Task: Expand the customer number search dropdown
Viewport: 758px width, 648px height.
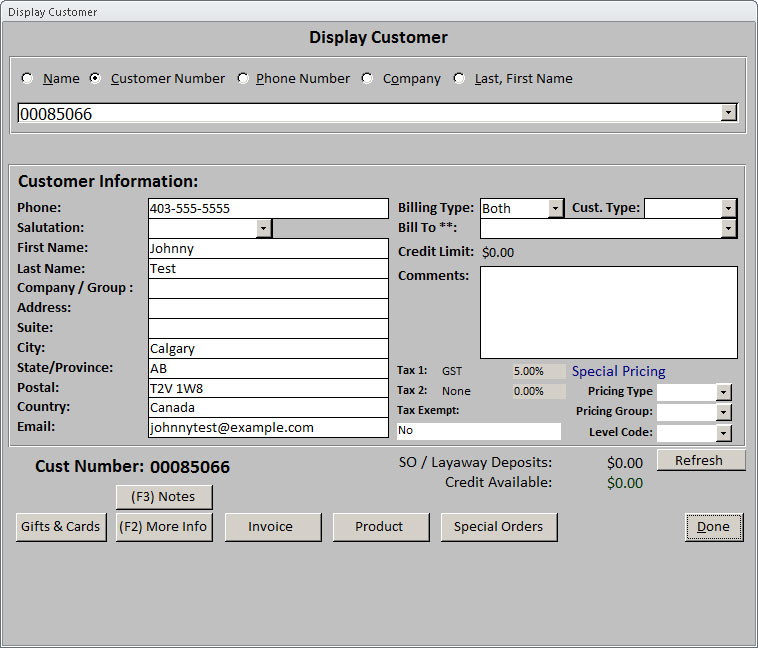Action: pyautogui.click(x=729, y=113)
